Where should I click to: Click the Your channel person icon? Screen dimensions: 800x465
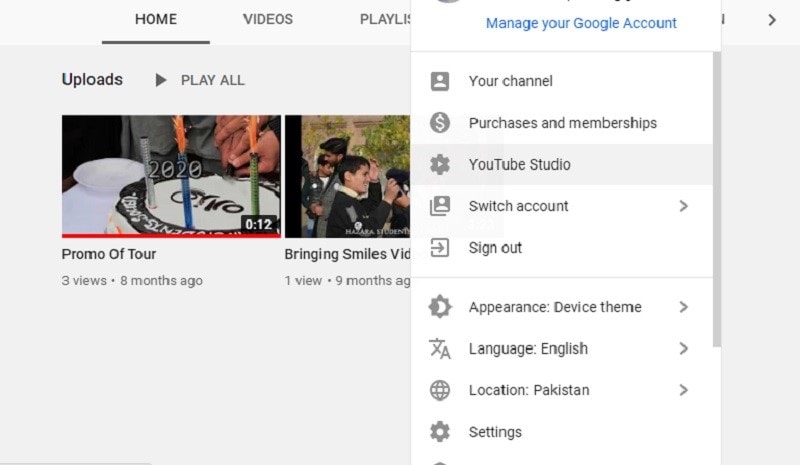point(440,81)
